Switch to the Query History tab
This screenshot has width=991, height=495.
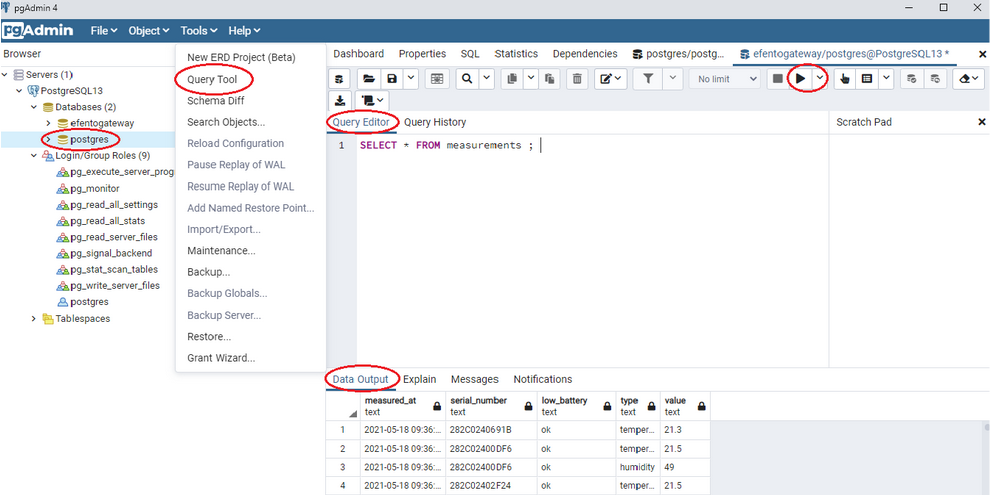click(435, 122)
